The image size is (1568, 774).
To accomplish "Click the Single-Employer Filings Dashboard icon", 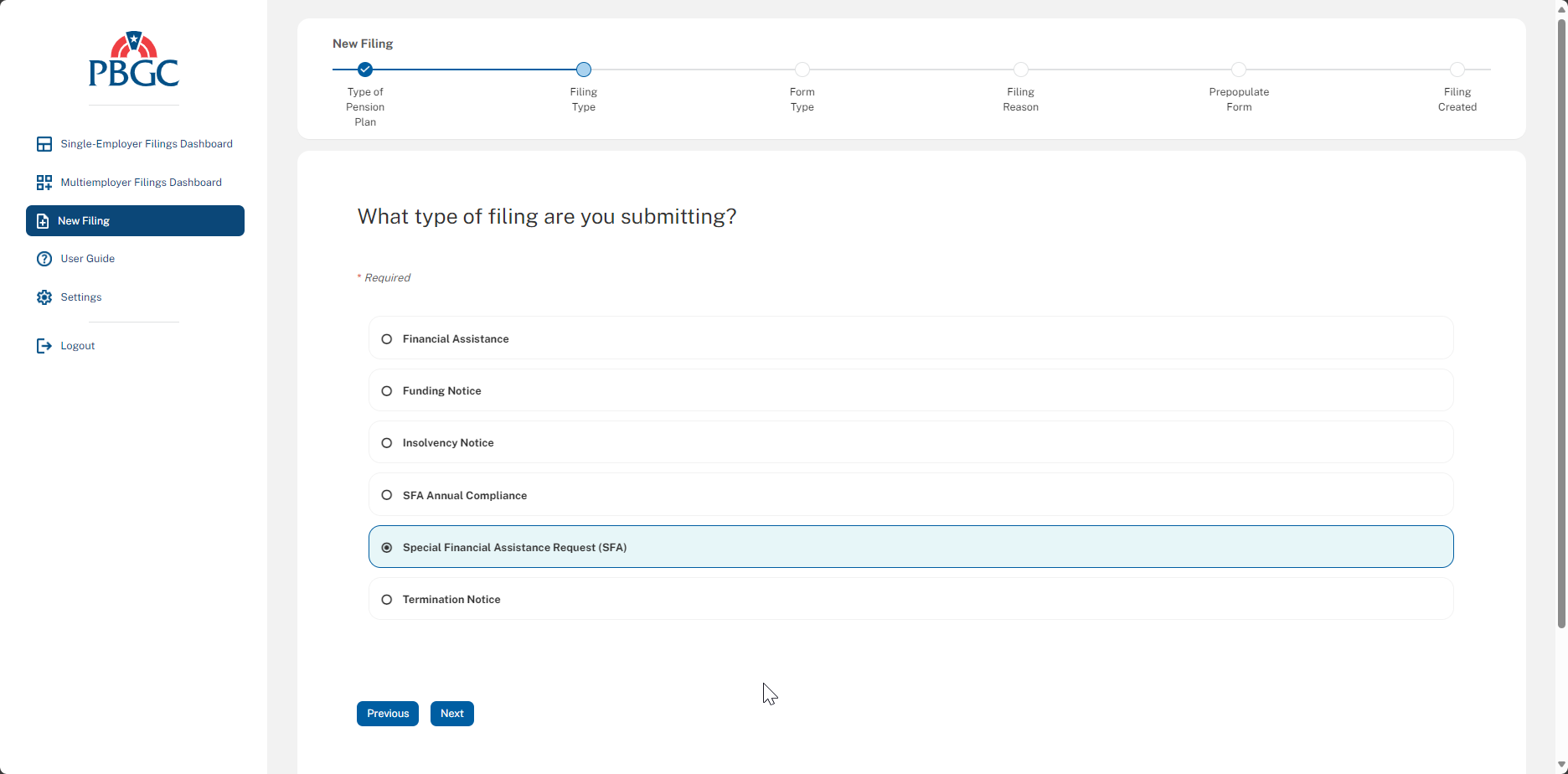I will (x=44, y=144).
